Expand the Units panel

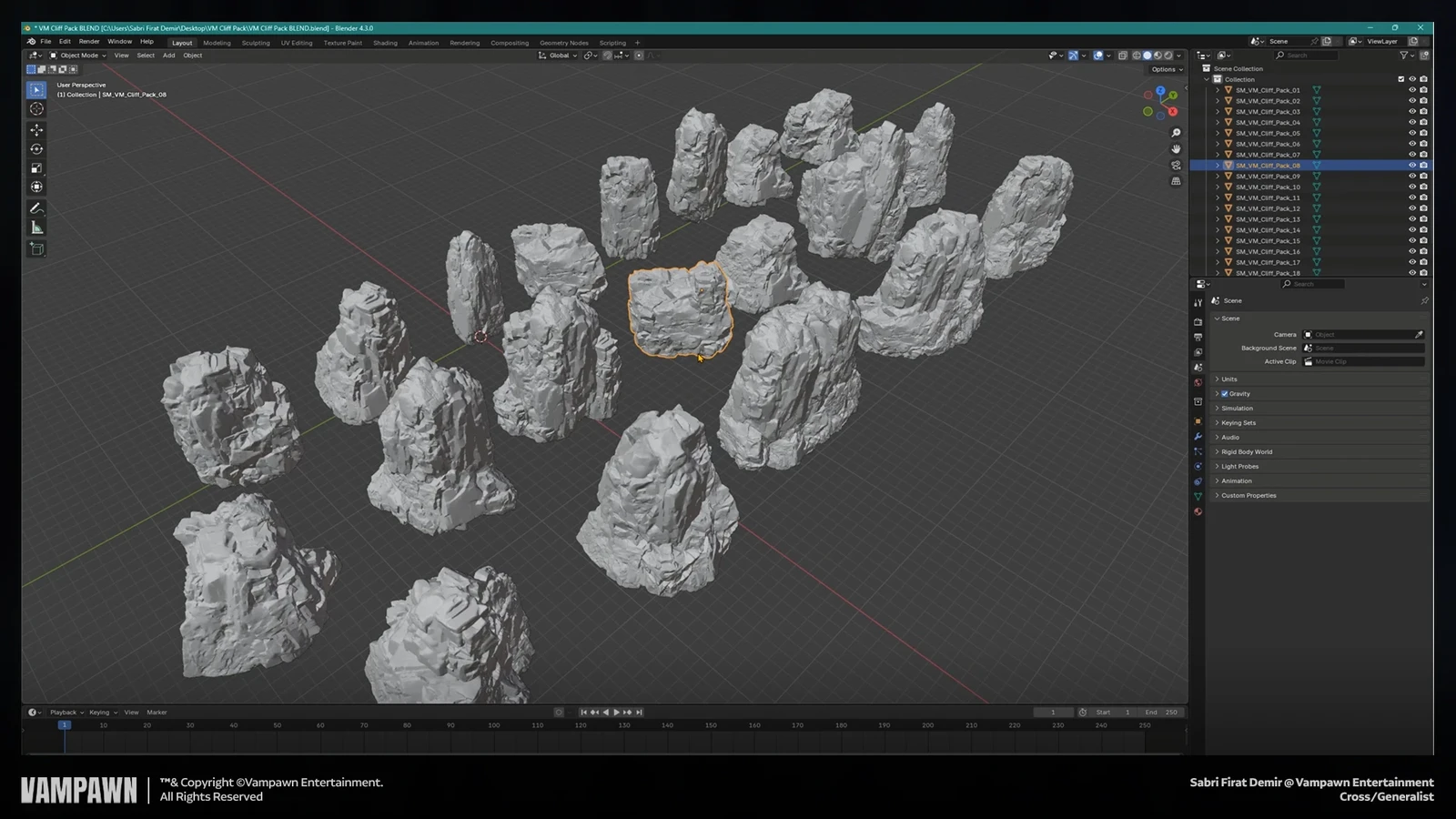tap(1228, 379)
